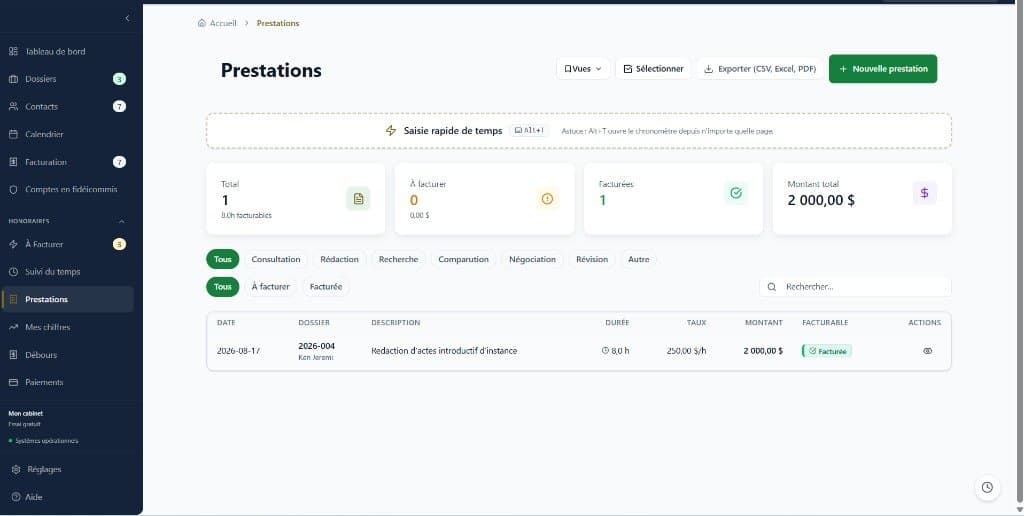
Task: Click the Nouvelle prestation button
Action: click(883, 69)
